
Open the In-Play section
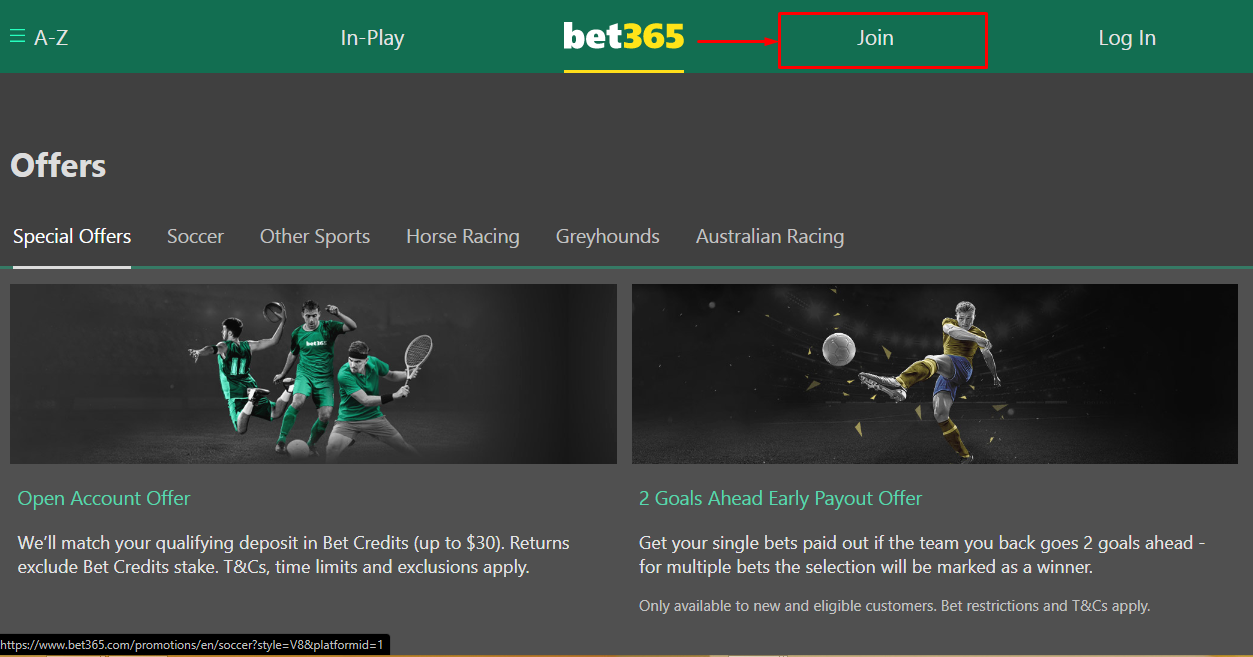[x=372, y=38]
